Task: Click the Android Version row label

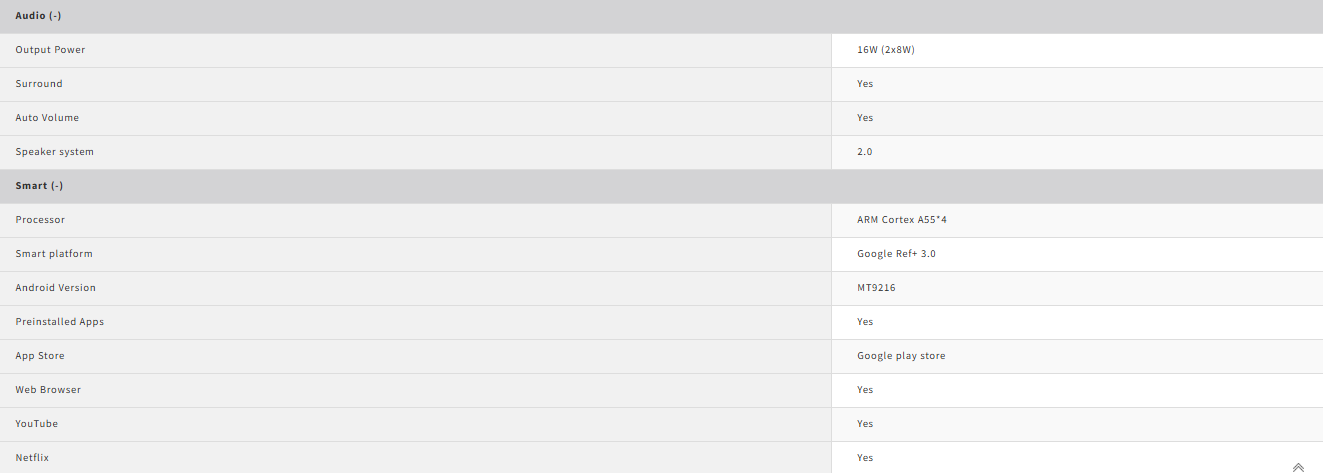Action: 56,288
